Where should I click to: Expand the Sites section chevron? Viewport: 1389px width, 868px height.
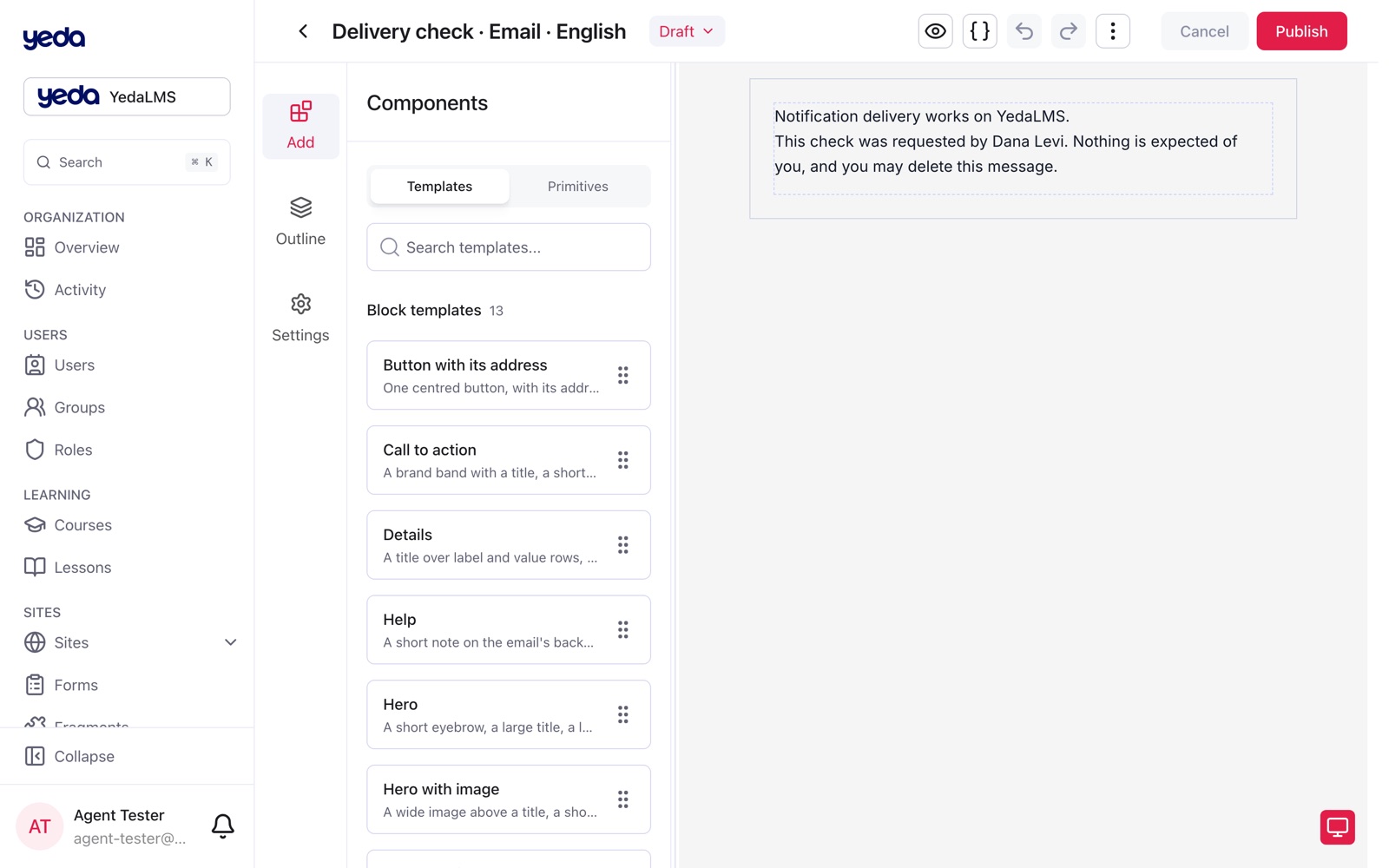(x=230, y=642)
